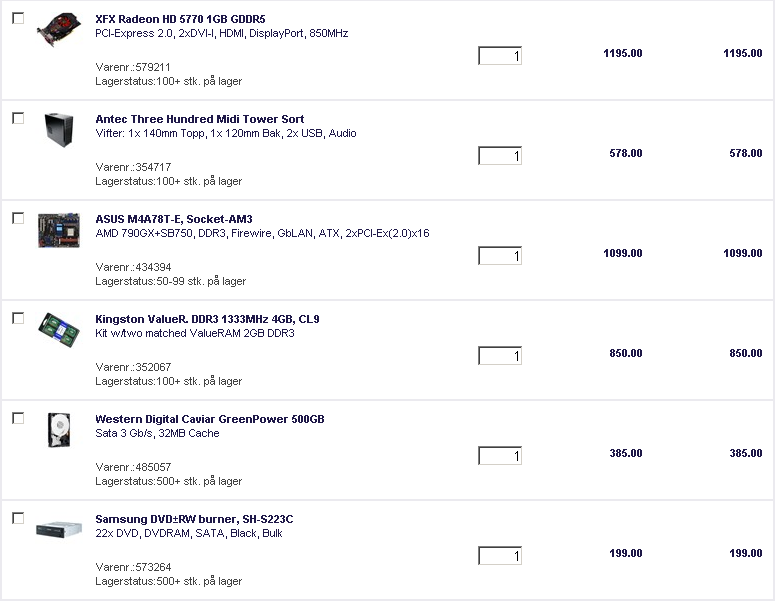Click the XFX Radeon graphics card thumbnail

click(59, 32)
